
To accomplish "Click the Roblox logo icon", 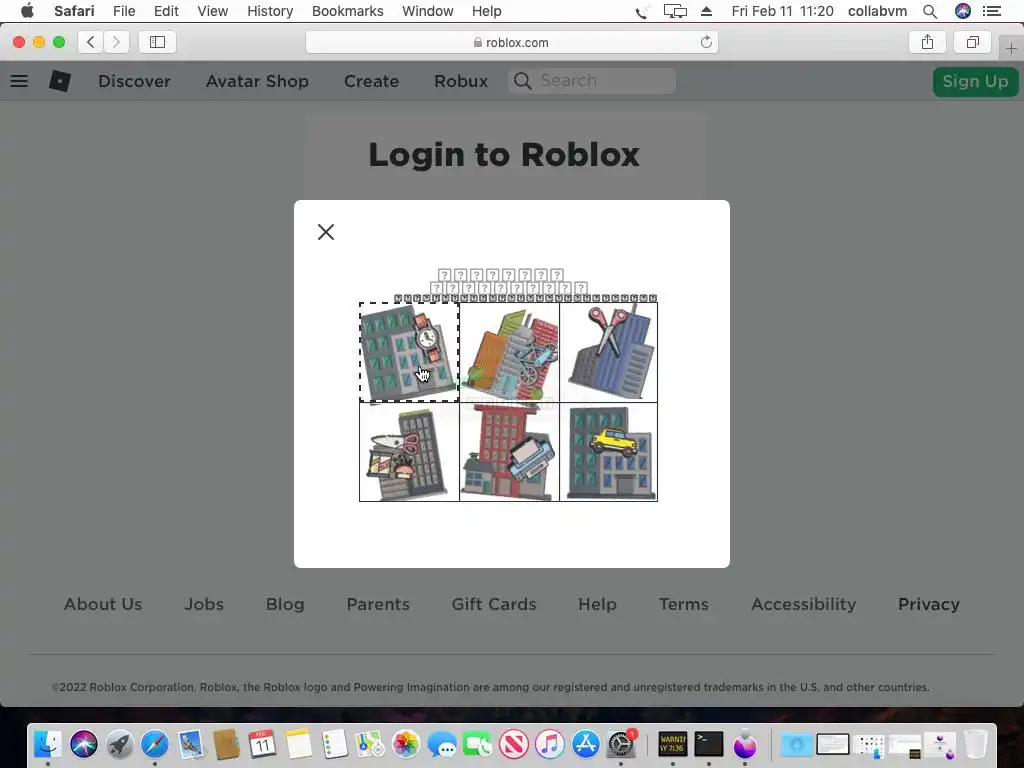I will click(59, 81).
